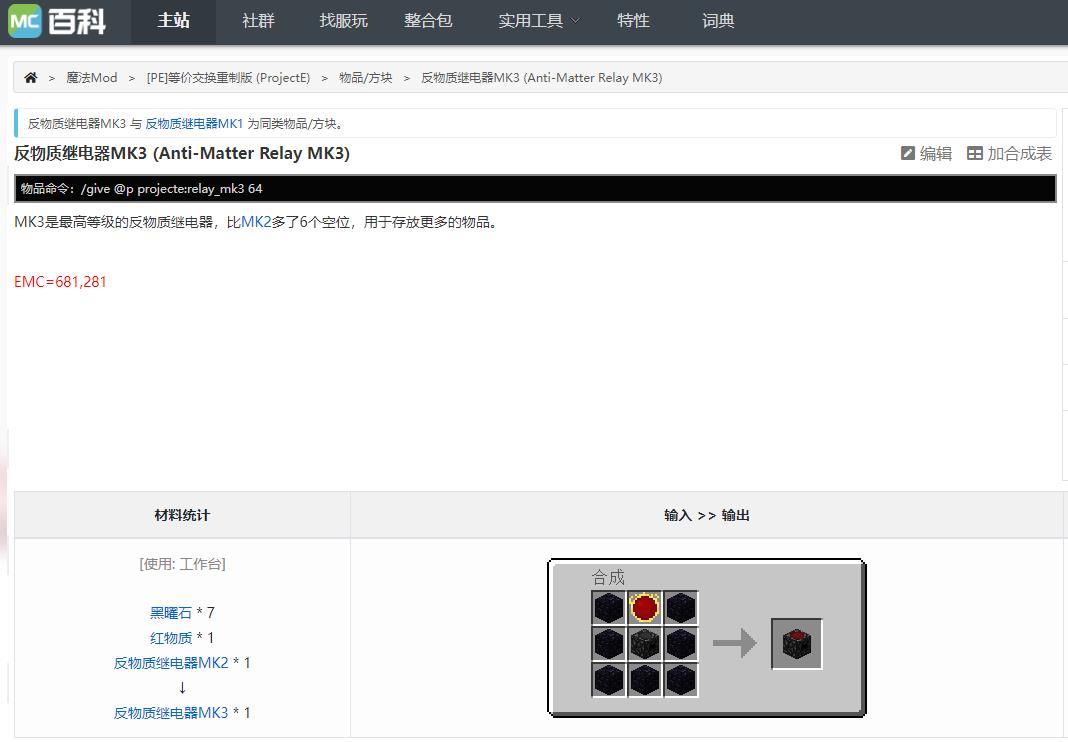Navigate to 魔法Mod breadcrumb

(92, 78)
